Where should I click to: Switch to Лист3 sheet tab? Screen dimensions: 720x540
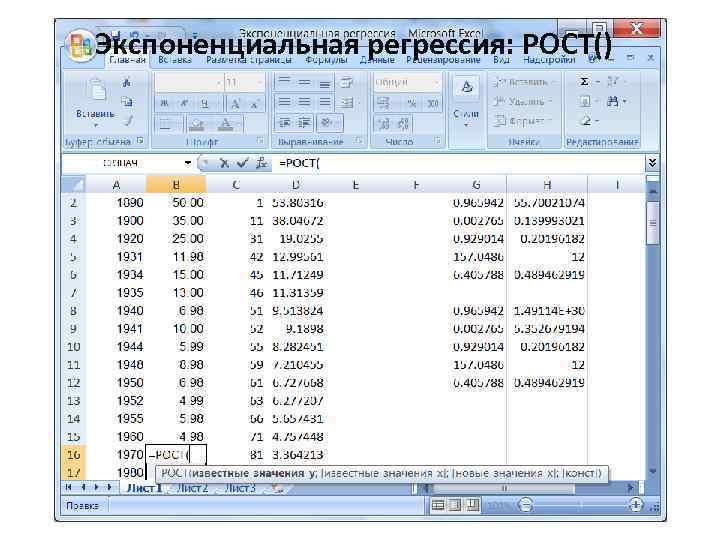(x=240, y=488)
